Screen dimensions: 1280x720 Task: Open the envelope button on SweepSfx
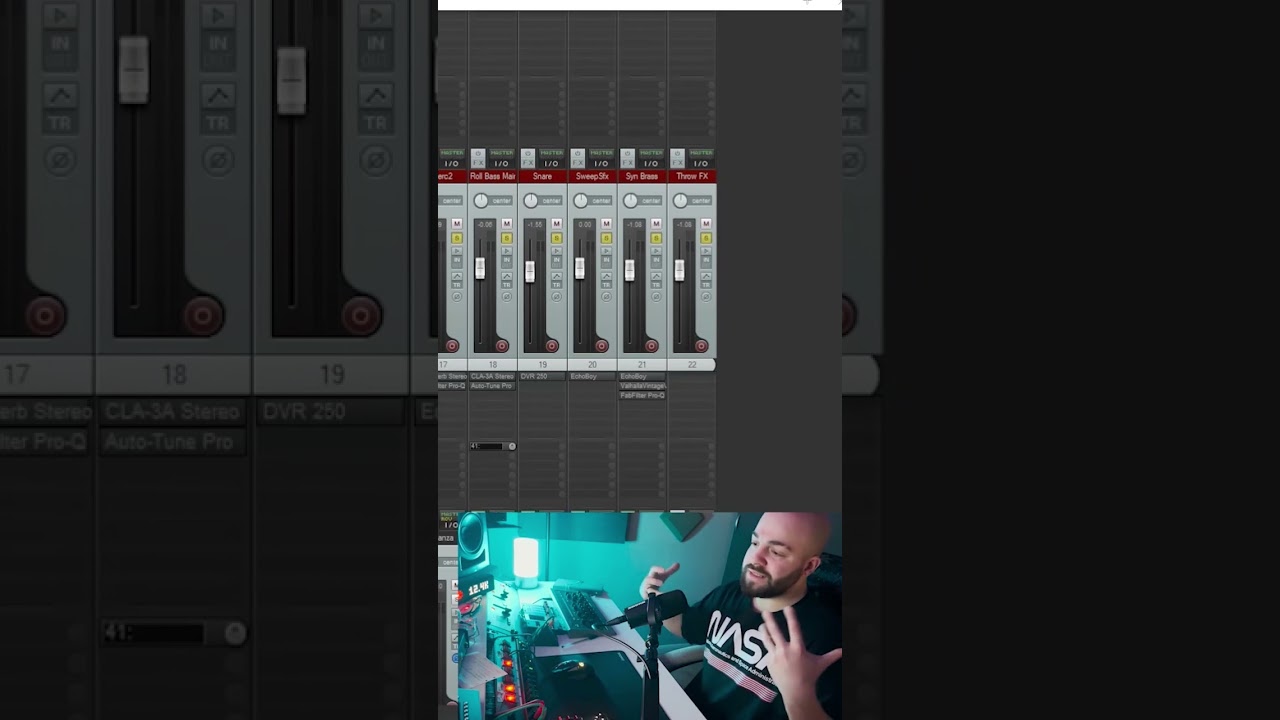tap(607, 275)
